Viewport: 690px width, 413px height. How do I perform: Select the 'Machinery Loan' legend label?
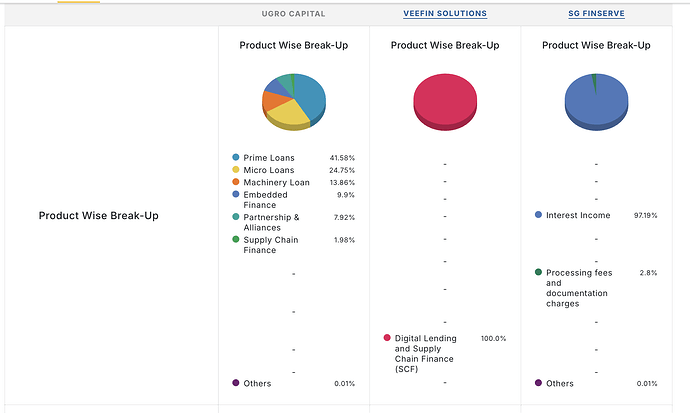(x=276, y=182)
